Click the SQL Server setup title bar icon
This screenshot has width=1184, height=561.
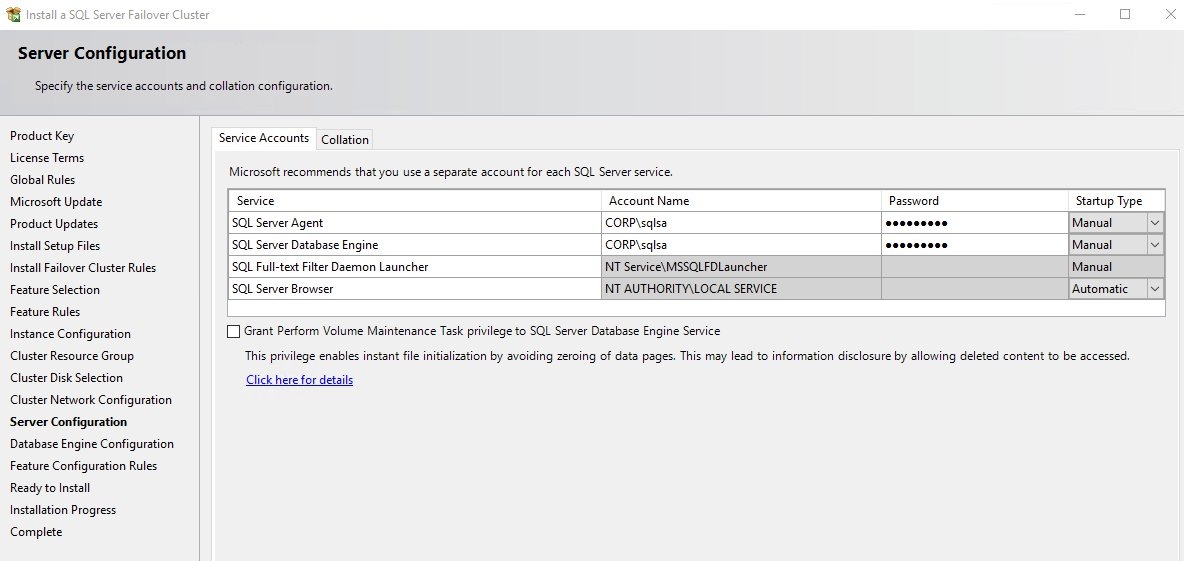tap(13, 14)
